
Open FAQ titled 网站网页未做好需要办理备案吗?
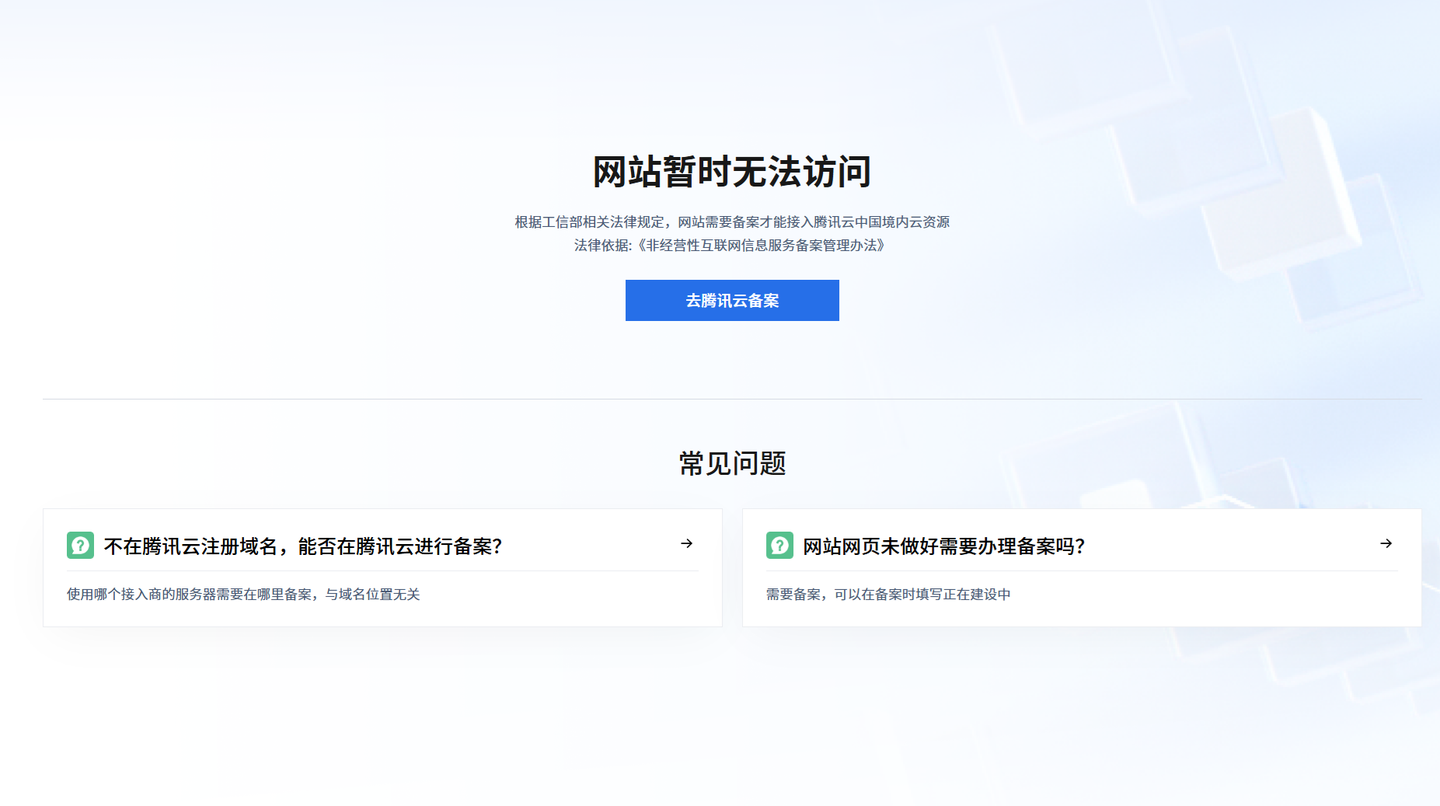point(943,547)
